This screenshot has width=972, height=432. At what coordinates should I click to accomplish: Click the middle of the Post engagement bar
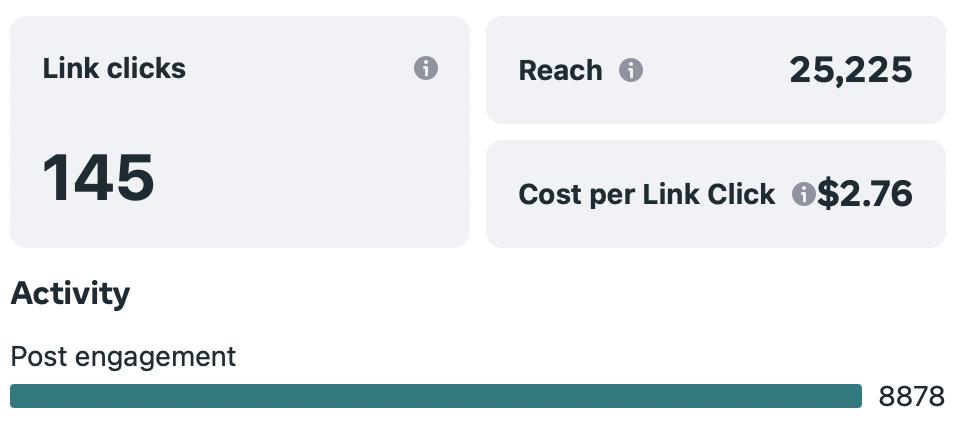pos(436,396)
